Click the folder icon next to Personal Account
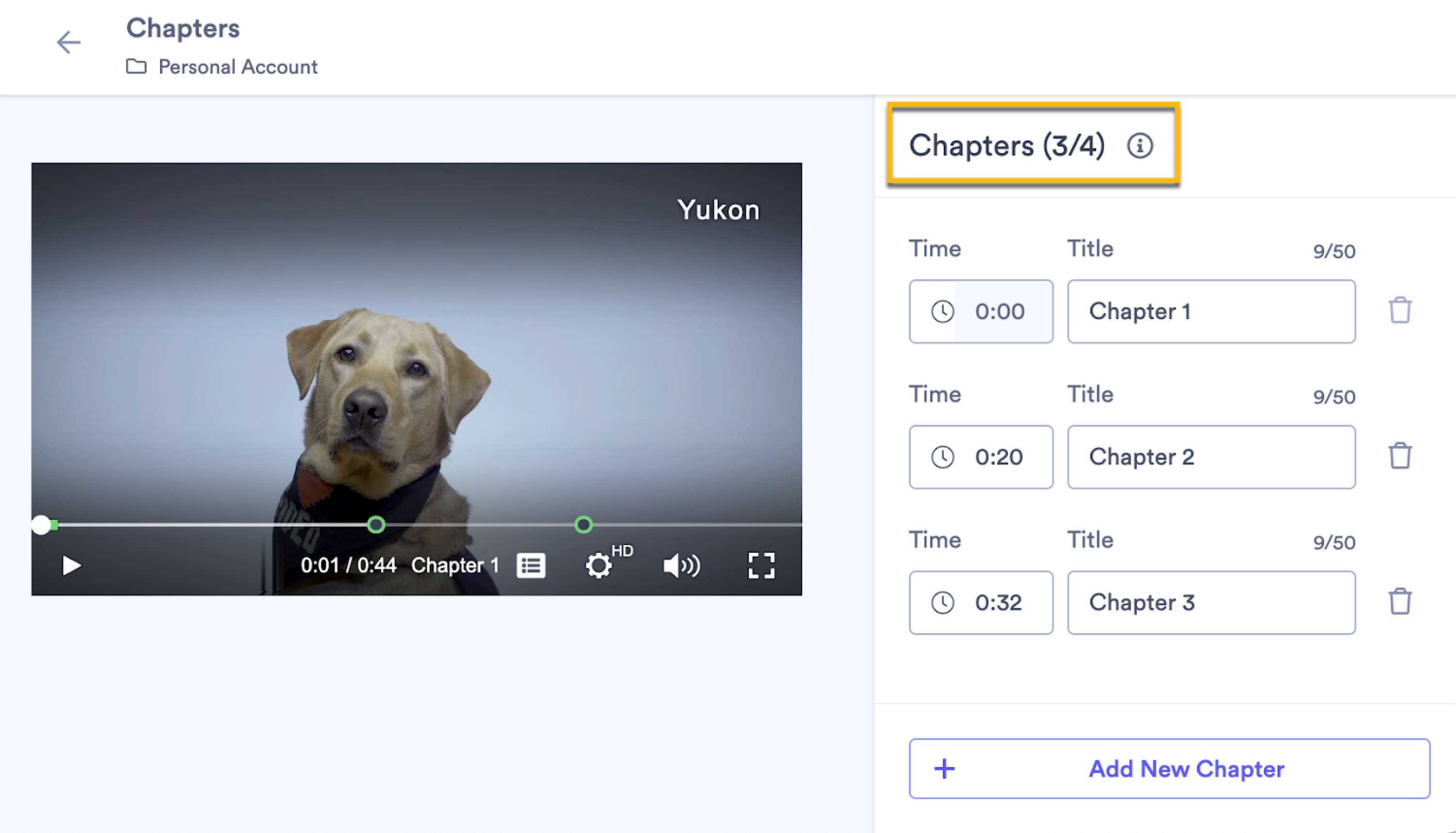 click(x=136, y=66)
